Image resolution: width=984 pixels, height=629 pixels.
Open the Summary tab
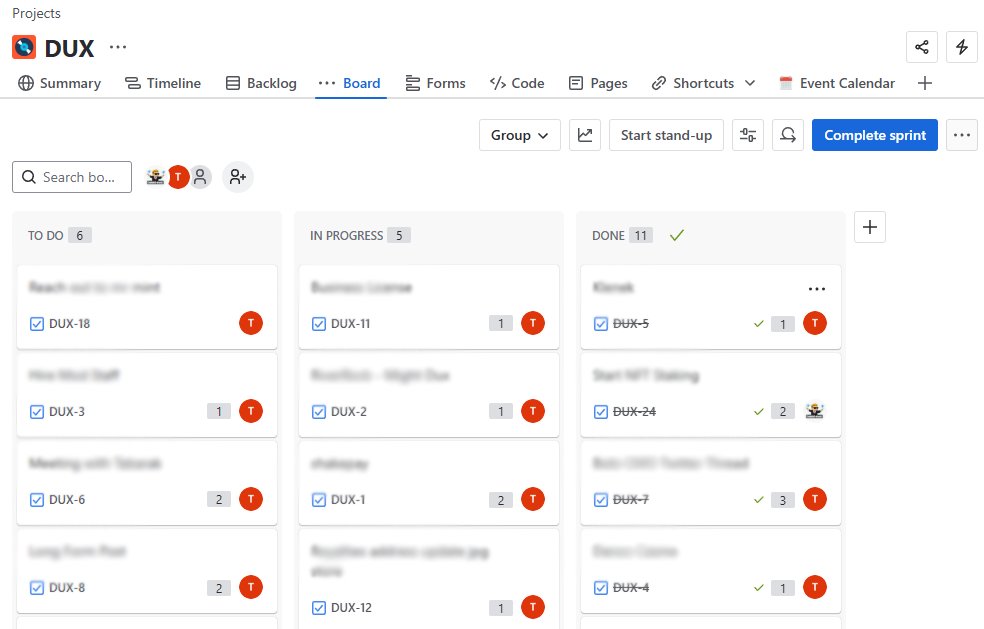pyautogui.click(x=60, y=83)
